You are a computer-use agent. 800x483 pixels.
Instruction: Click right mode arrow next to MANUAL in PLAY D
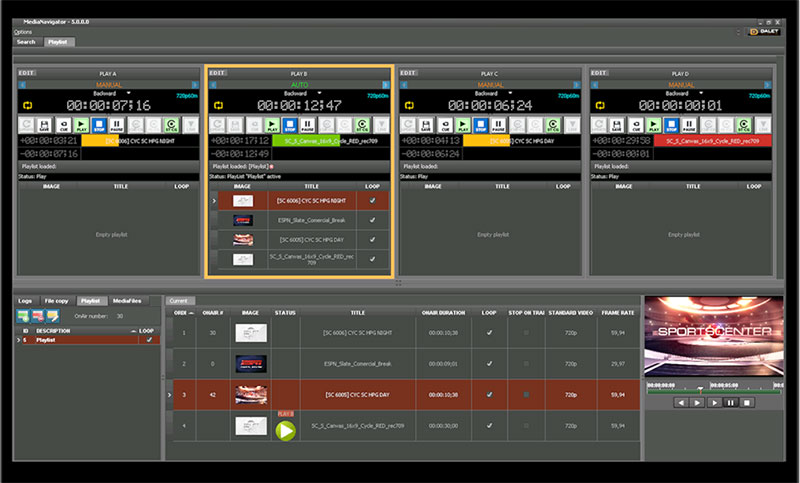[767, 85]
